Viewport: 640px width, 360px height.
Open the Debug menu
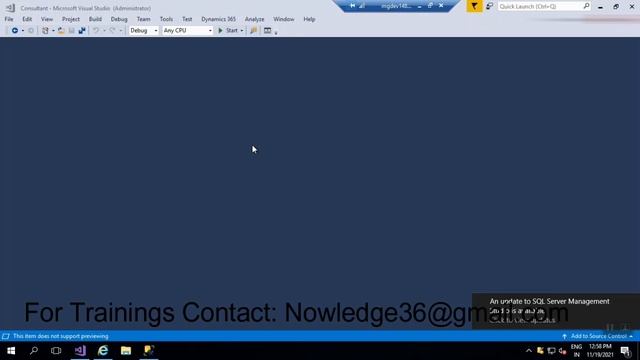coord(119,19)
